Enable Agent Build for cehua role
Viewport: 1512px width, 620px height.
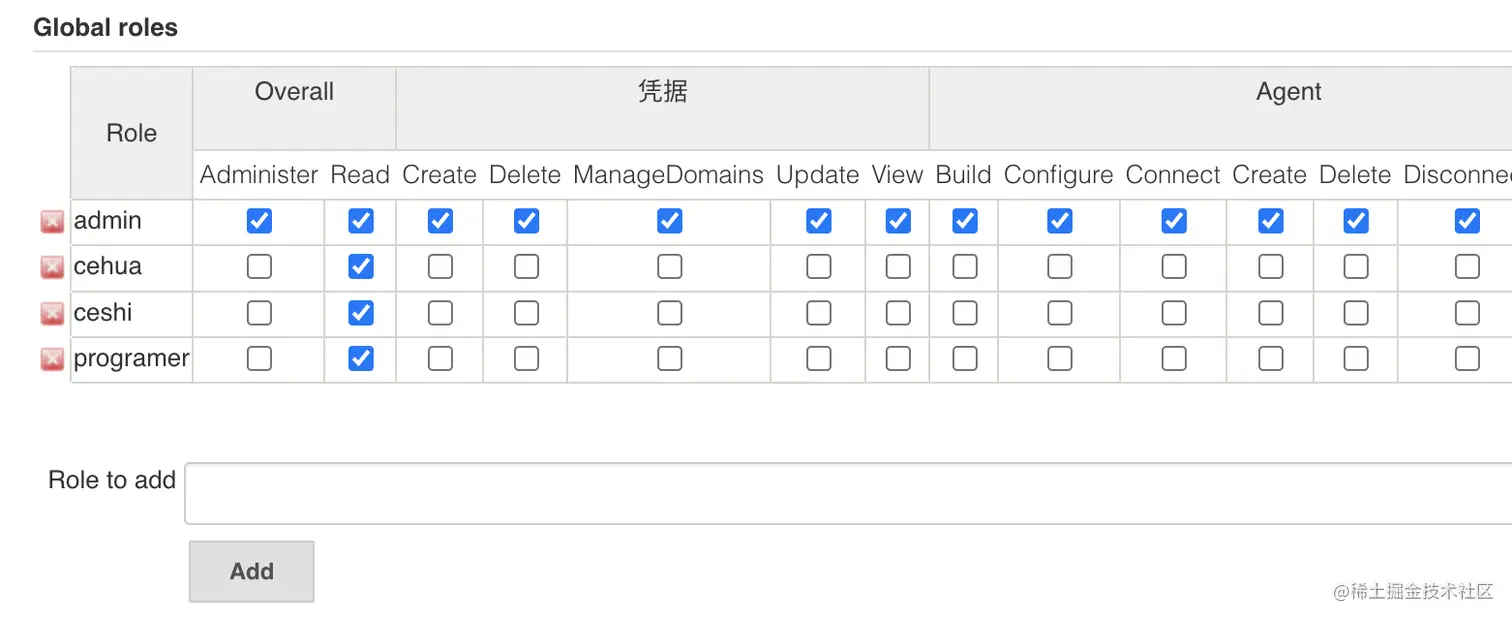(965, 267)
